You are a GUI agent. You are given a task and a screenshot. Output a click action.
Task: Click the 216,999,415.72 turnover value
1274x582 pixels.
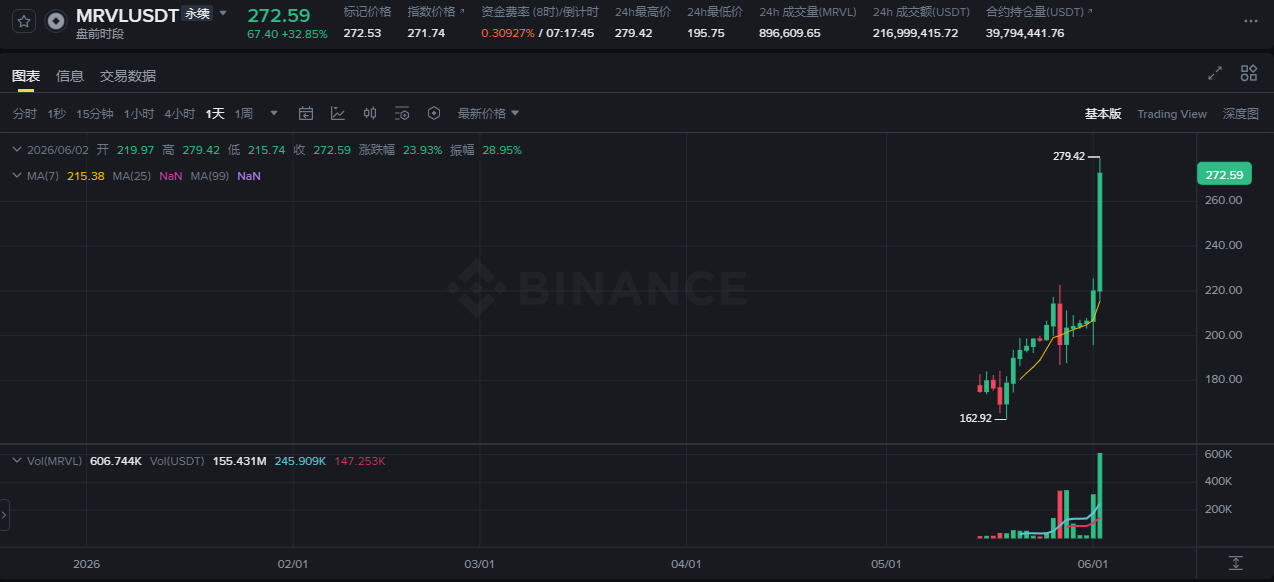pos(915,33)
